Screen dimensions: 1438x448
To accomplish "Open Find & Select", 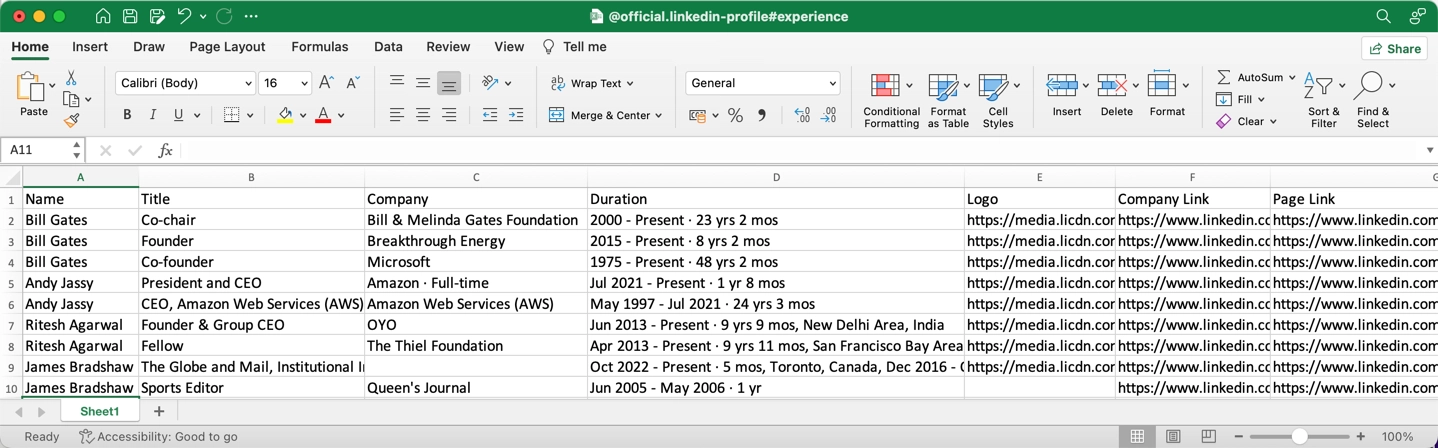I will pyautogui.click(x=1372, y=100).
